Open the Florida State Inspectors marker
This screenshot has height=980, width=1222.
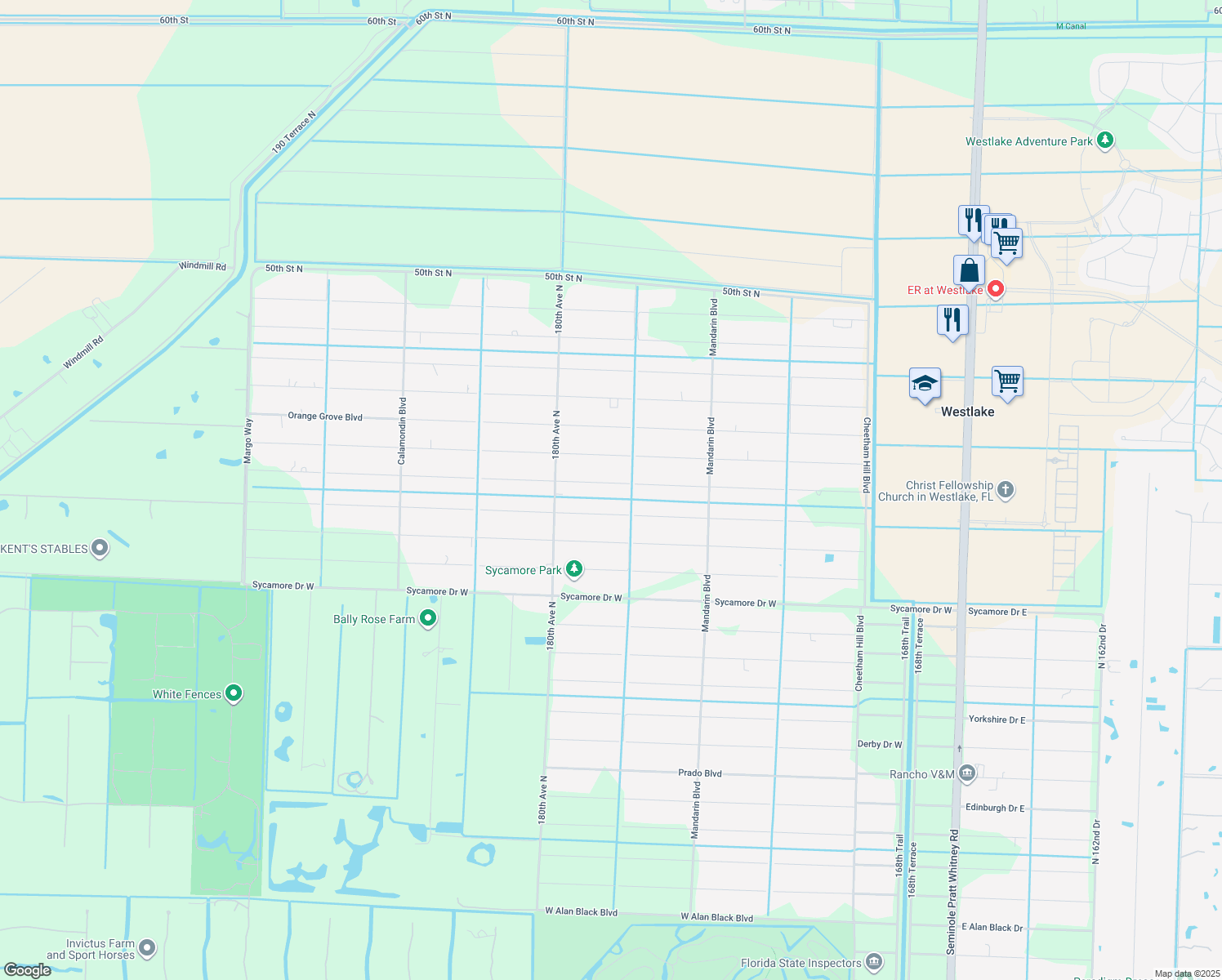pyautogui.click(x=874, y=962)
